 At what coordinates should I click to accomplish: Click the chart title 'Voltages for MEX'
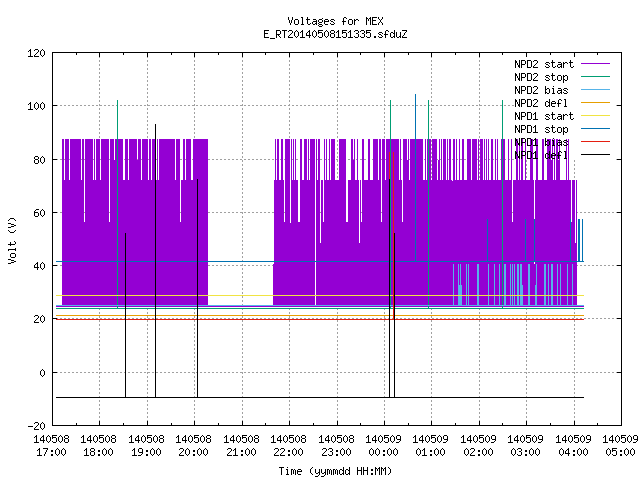[x=335, y=21]
